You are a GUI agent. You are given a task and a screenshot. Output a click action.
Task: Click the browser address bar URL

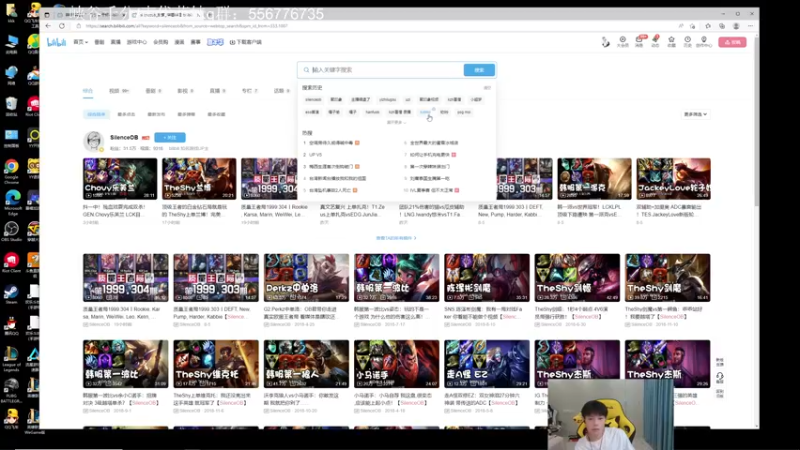(187, 26)
